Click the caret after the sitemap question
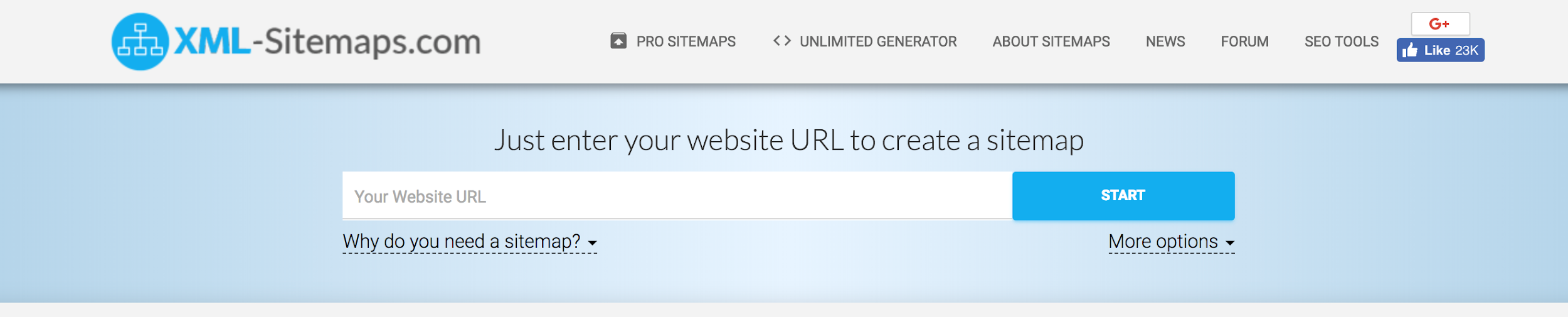Viewport: 1568px width, 317px height. [x=592, y=243]
